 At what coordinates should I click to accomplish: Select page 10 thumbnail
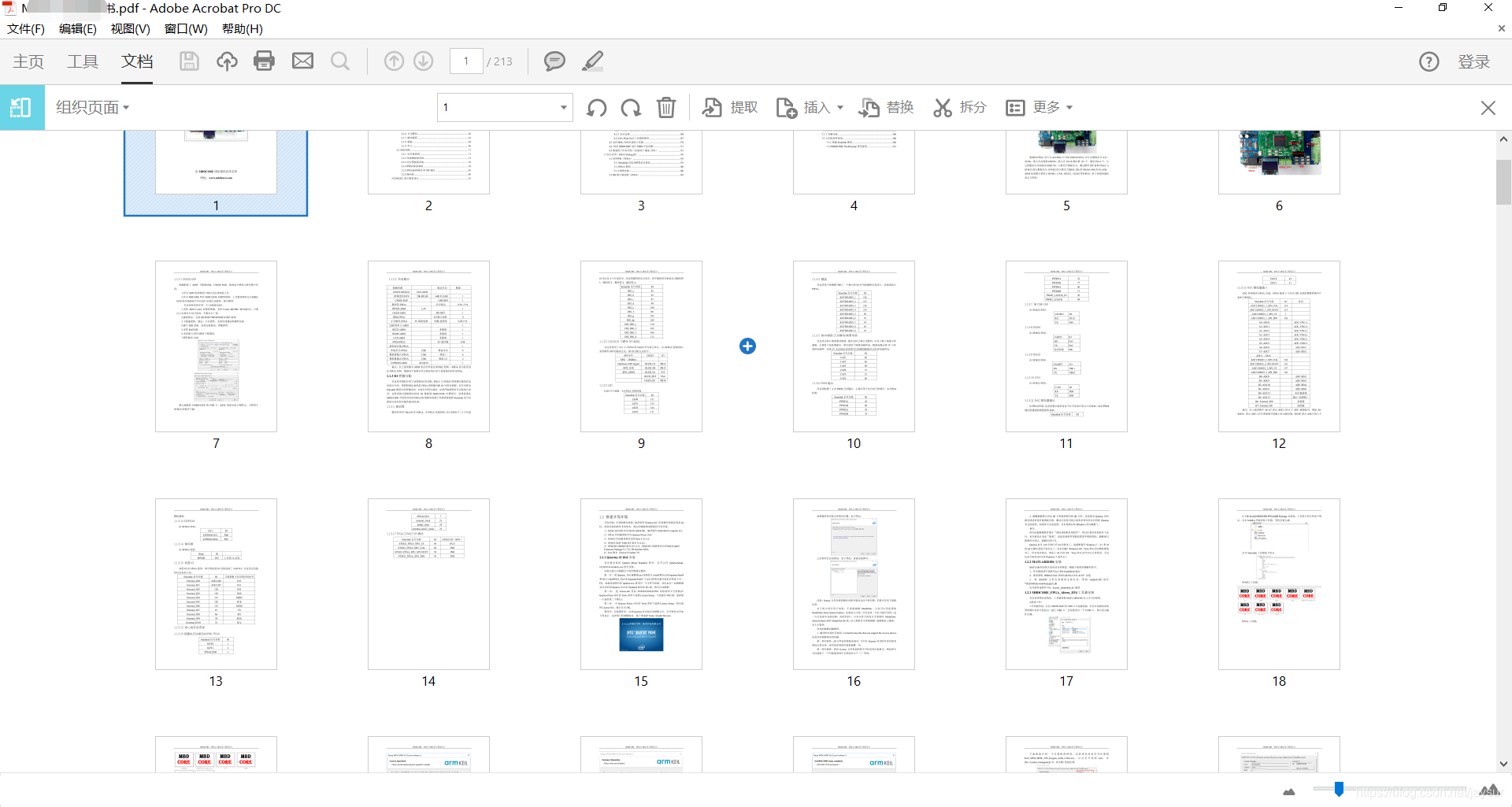click(x=854, y=346)
